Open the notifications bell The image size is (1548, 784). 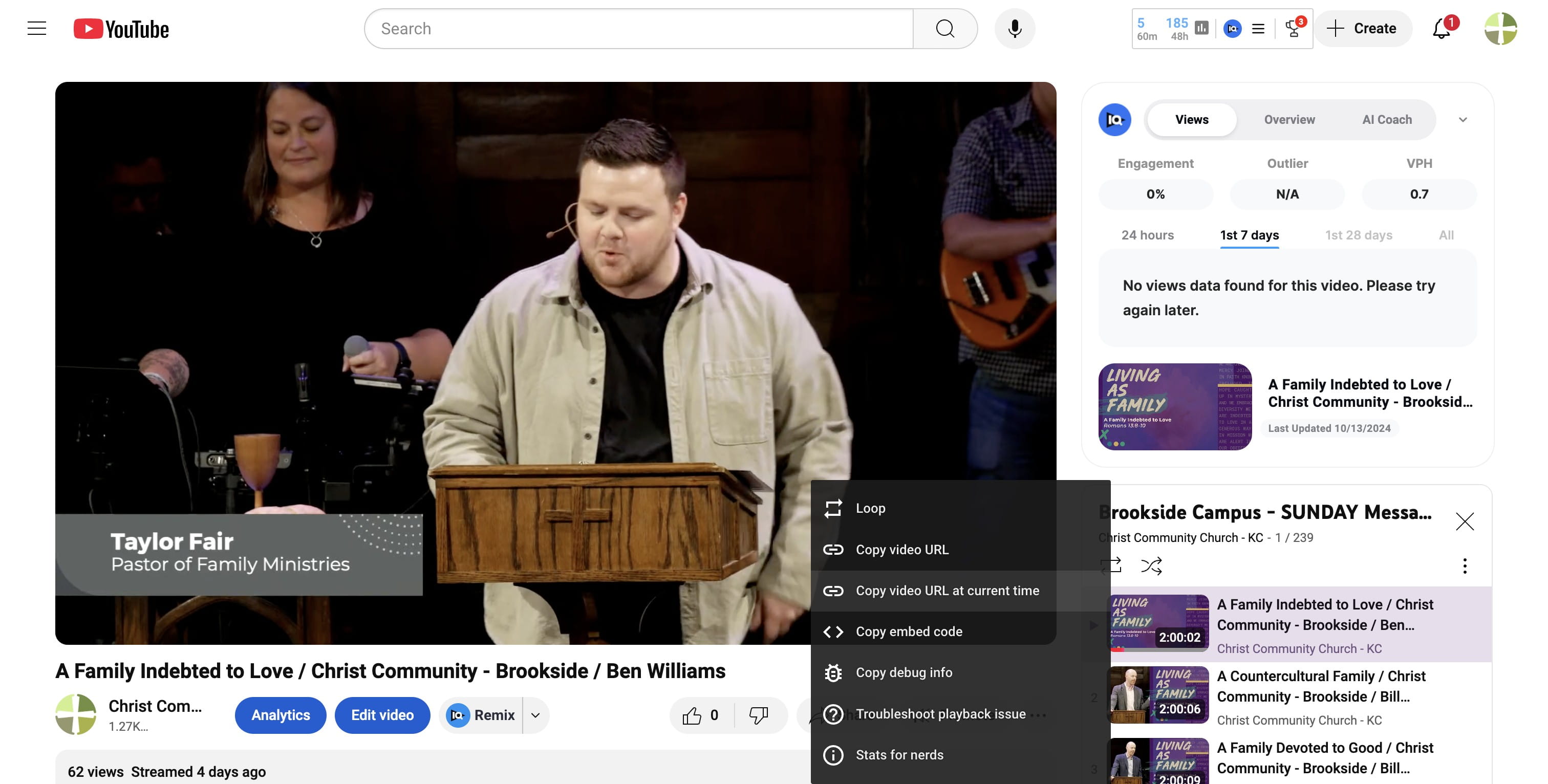(1442, 28)
